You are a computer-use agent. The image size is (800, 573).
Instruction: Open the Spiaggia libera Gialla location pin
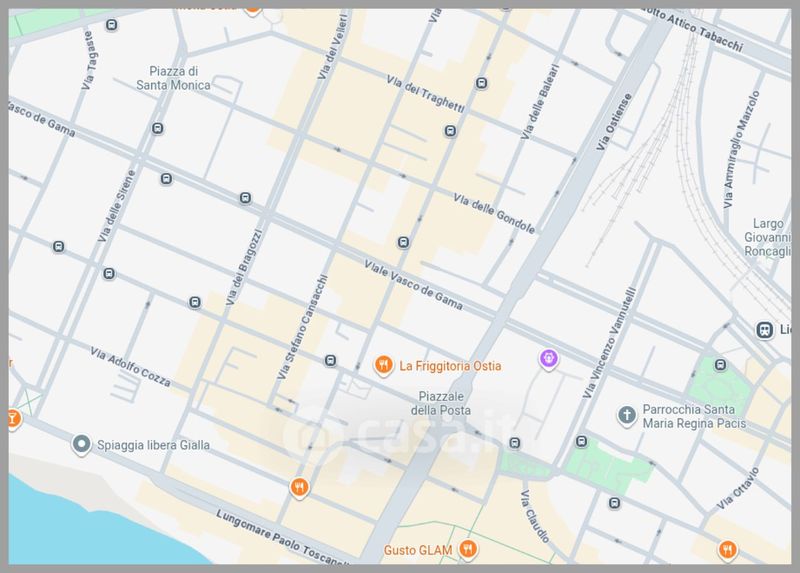pyautogui.click(x=81, y=445)
